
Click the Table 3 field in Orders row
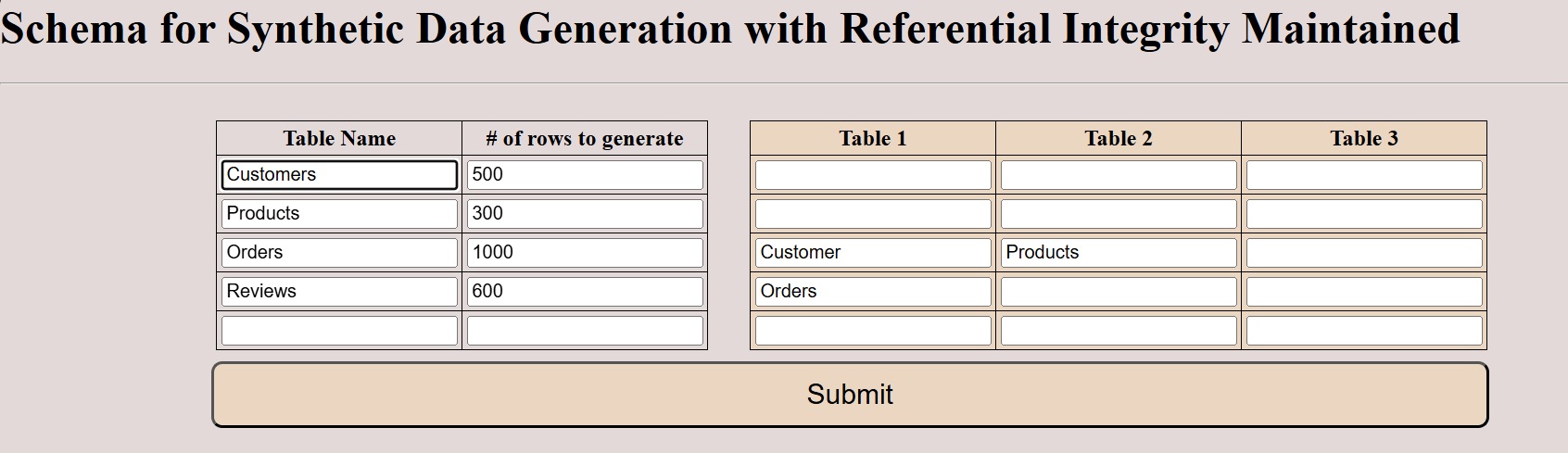1364,253
